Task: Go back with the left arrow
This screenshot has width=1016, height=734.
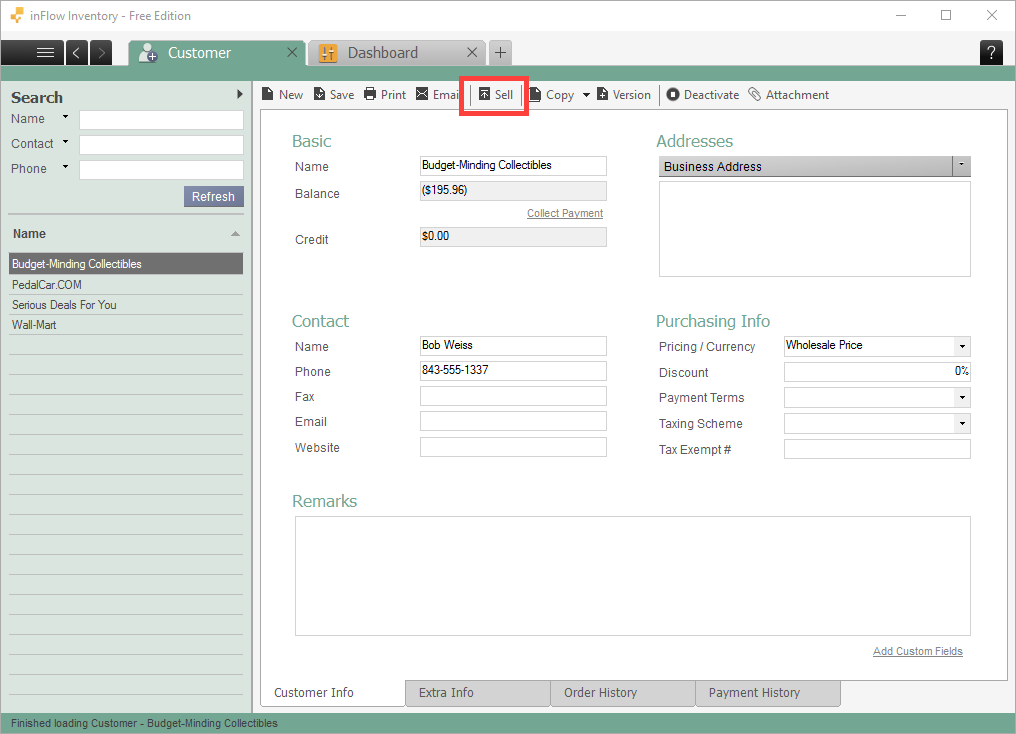Action: pyautogui.click(x=76, y=52)
